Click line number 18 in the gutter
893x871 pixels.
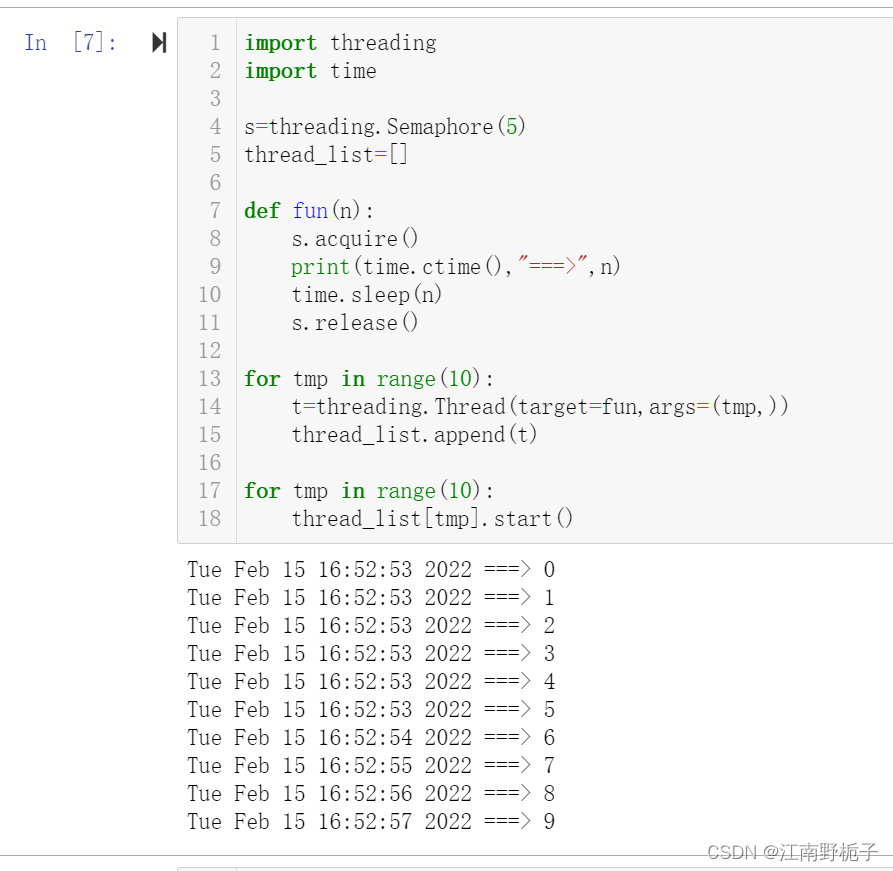coord(210,518)
